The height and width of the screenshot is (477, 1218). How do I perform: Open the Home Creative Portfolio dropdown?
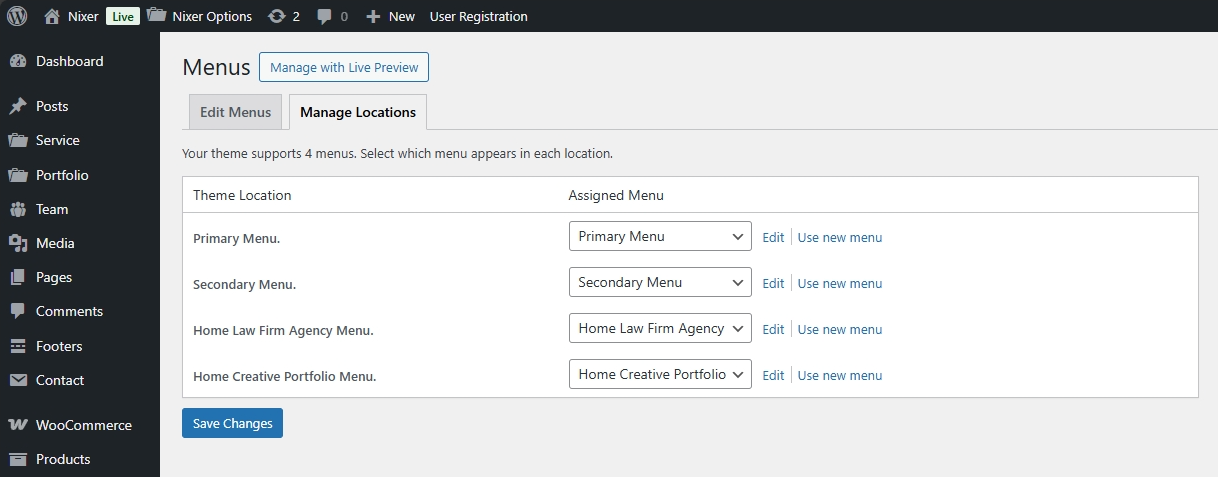(x=660, y=375)
